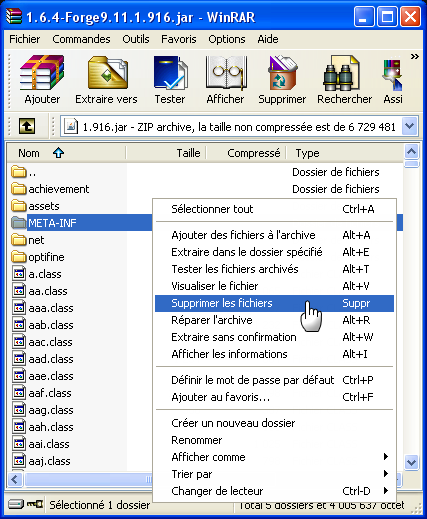The height and width of the screenshot is (519, 427).
Task: Click the Supprimer toolbar icon
Action: 282,73
